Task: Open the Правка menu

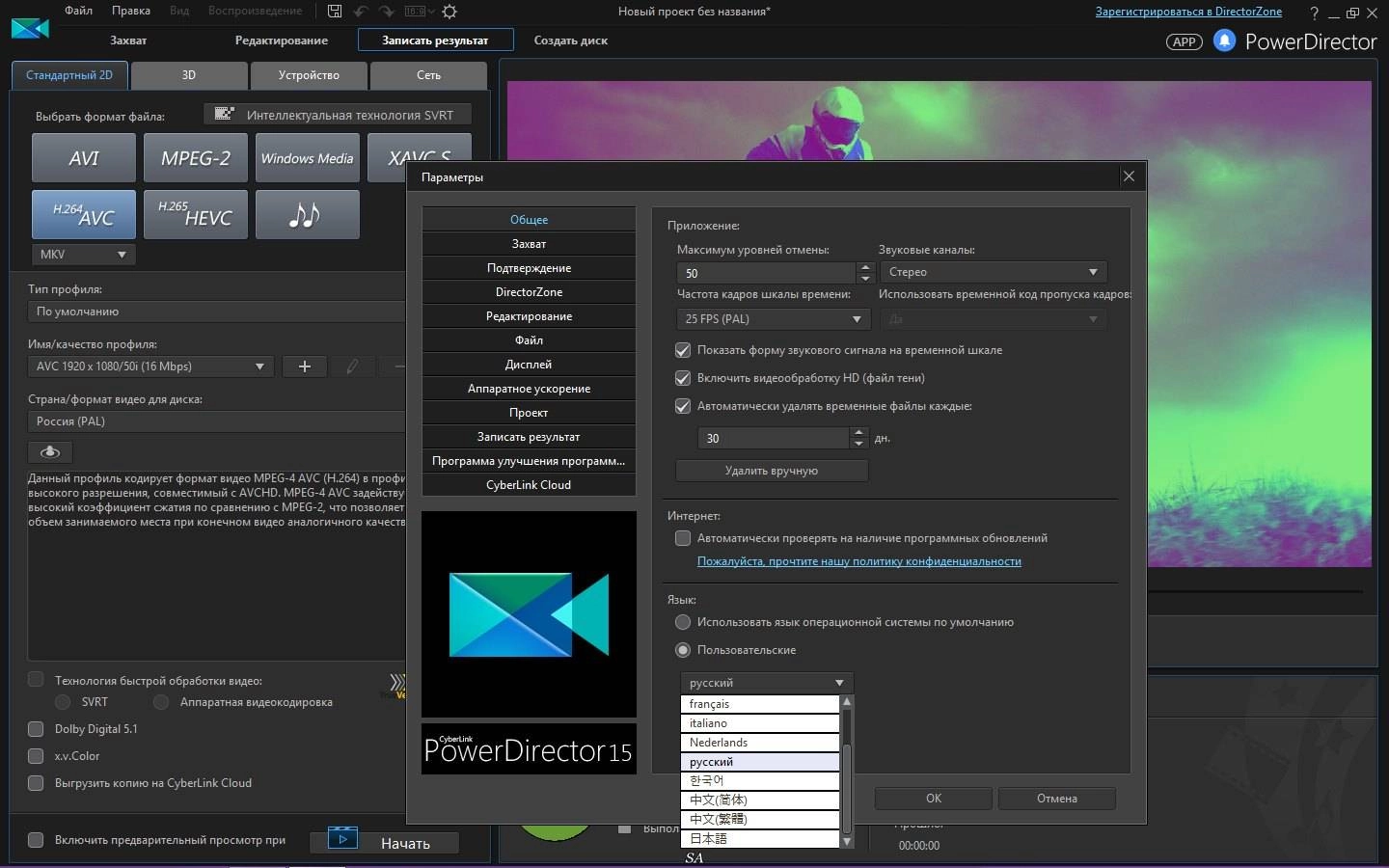Action: 131,11
